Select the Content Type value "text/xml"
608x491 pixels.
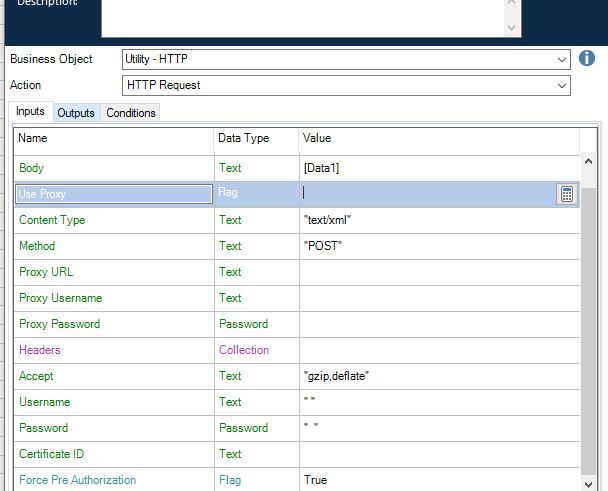click(x=327, y=220)
